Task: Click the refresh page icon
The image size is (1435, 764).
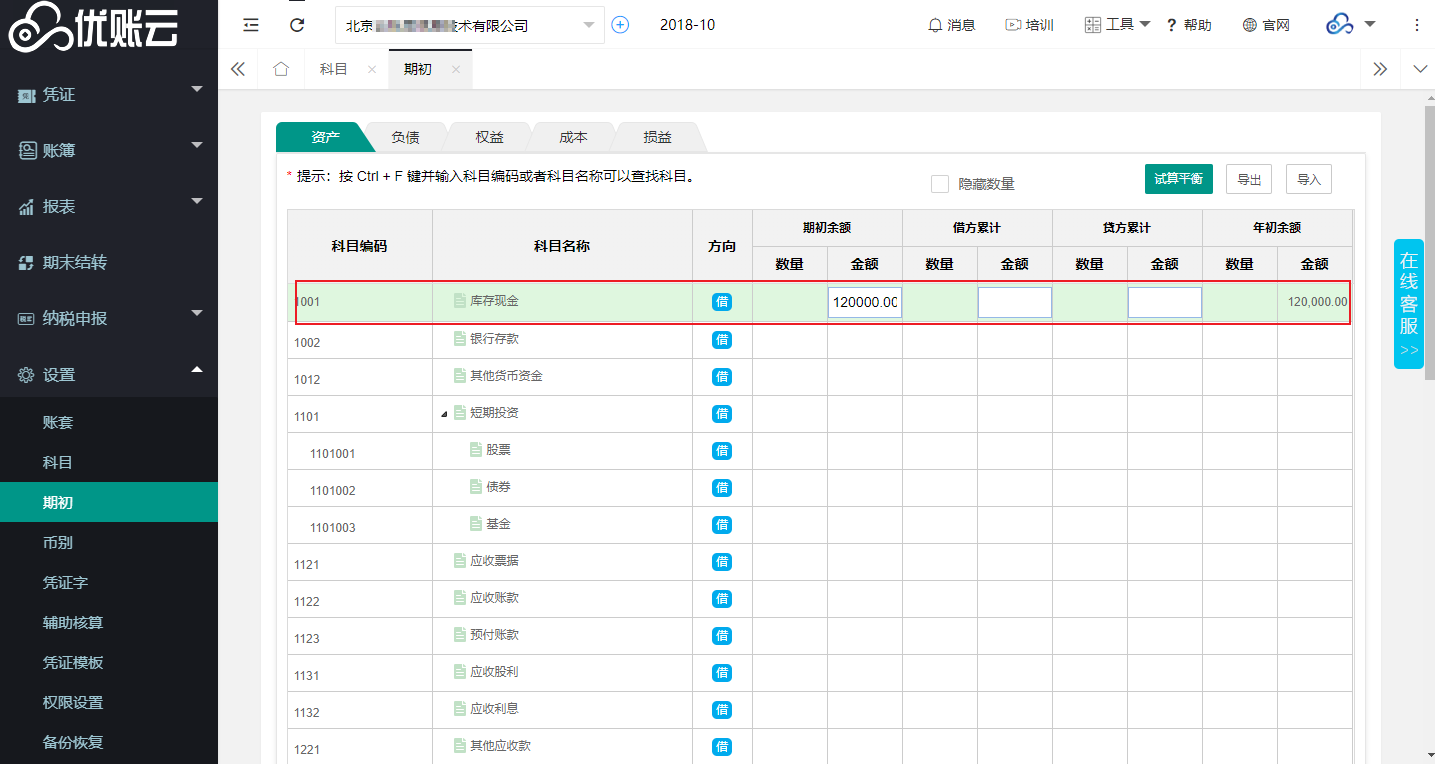Action: point(297,25)
